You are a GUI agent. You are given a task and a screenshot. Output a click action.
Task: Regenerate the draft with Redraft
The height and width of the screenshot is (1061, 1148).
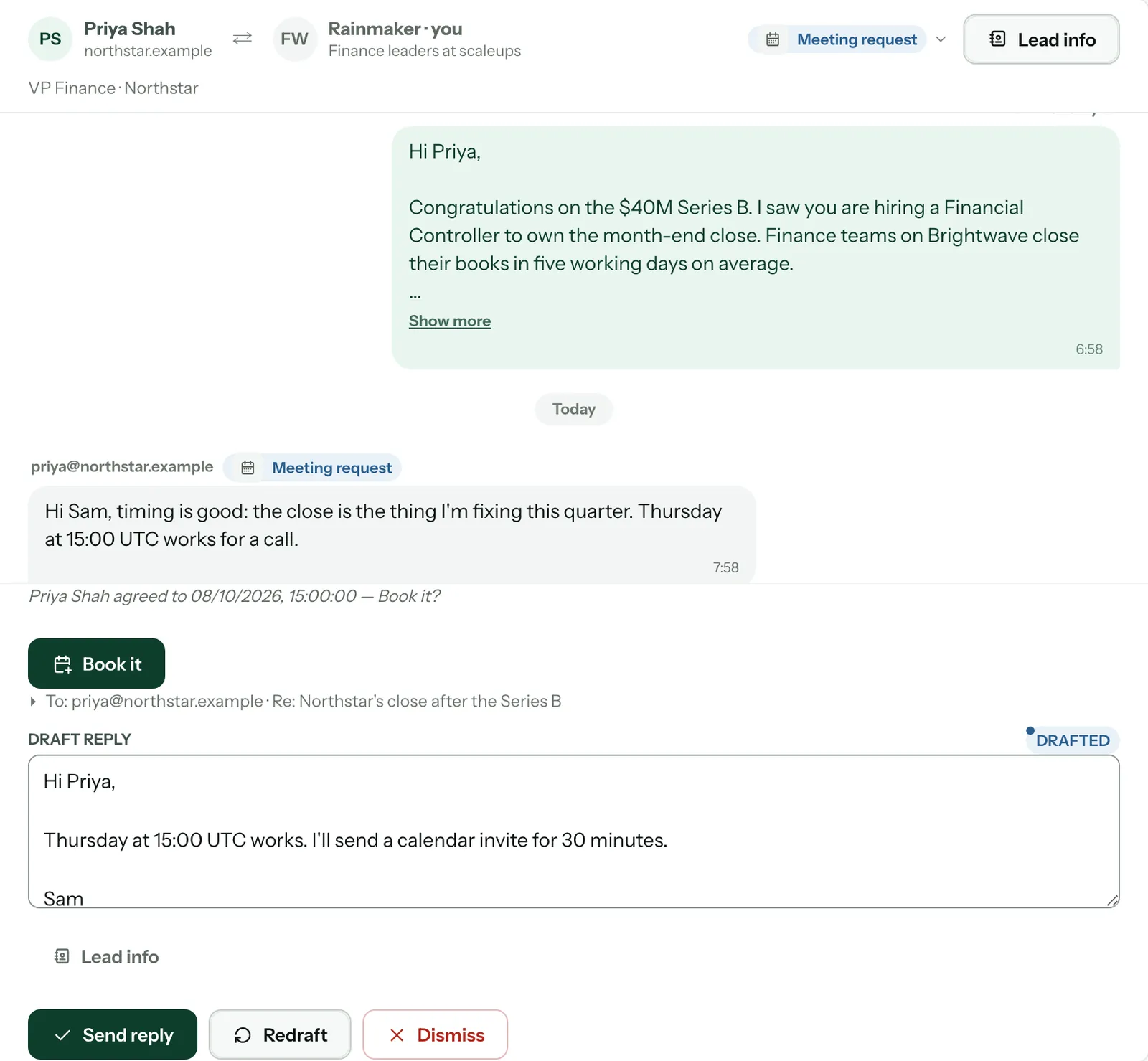click(x=280, y=1034)
